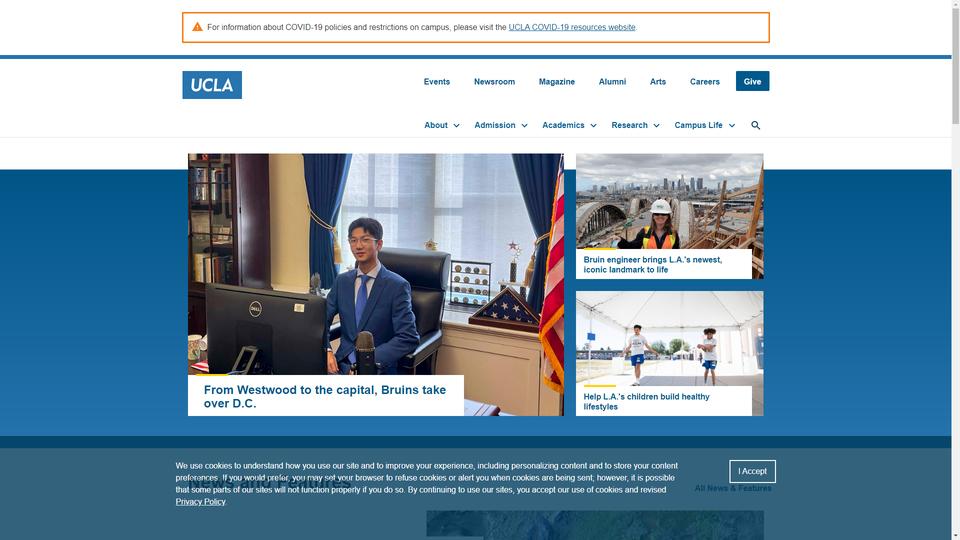Image resolution: width=960 pixels, height=540 pixels.
Task: Expand the Academics menu chevron
Action: point(593,126)
